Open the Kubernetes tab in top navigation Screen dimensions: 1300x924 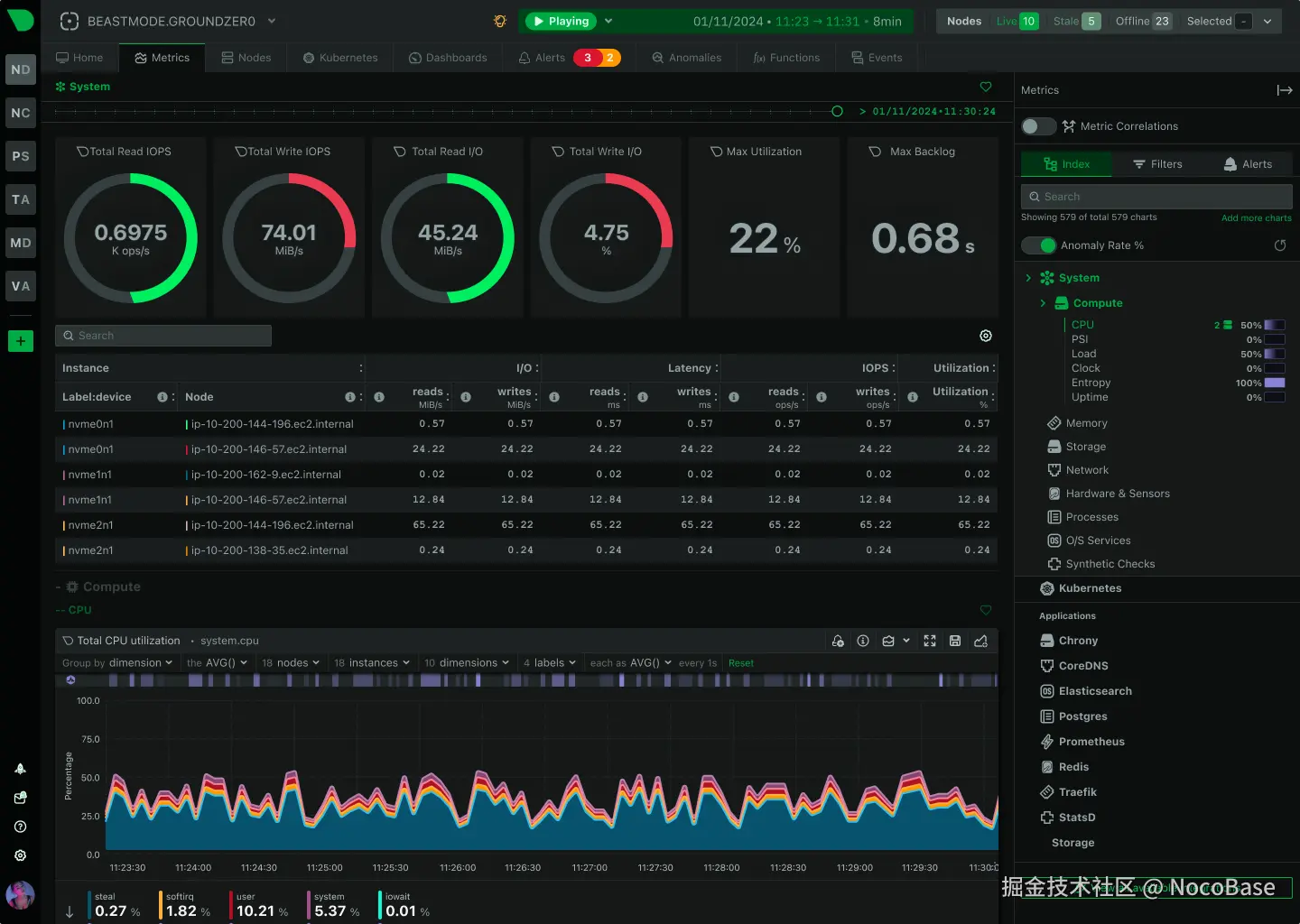point(339,57)
